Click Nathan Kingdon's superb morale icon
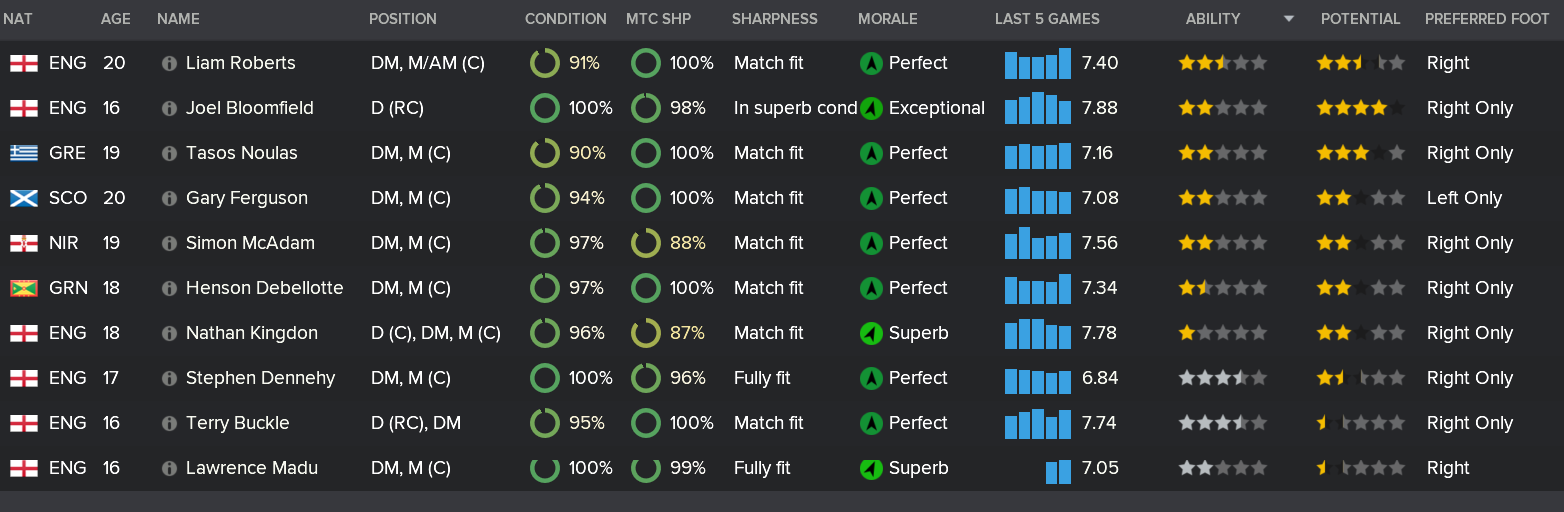 [x=871, y=333]
